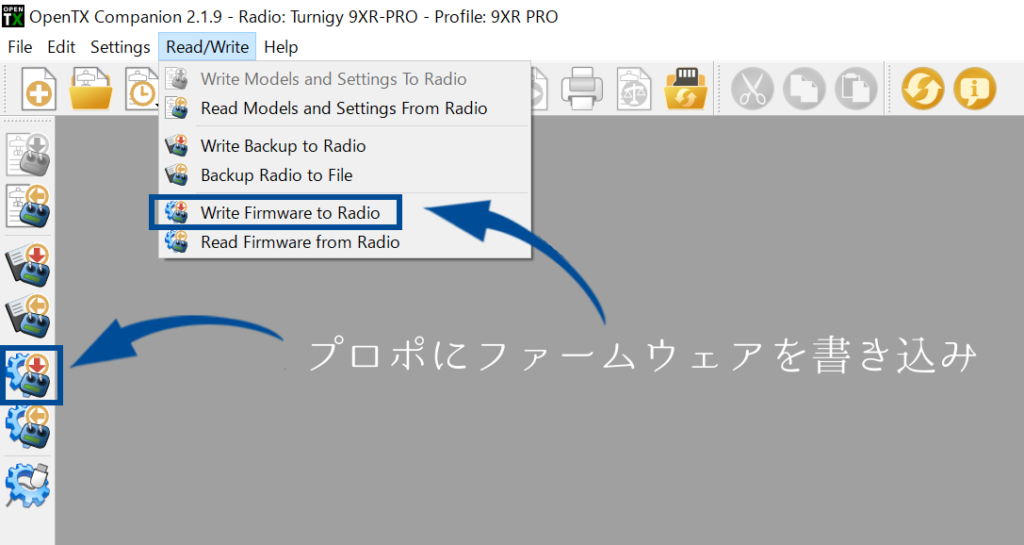
Task: Click sidebar Read firmware from radio icon
Action: tap(28, 427)
